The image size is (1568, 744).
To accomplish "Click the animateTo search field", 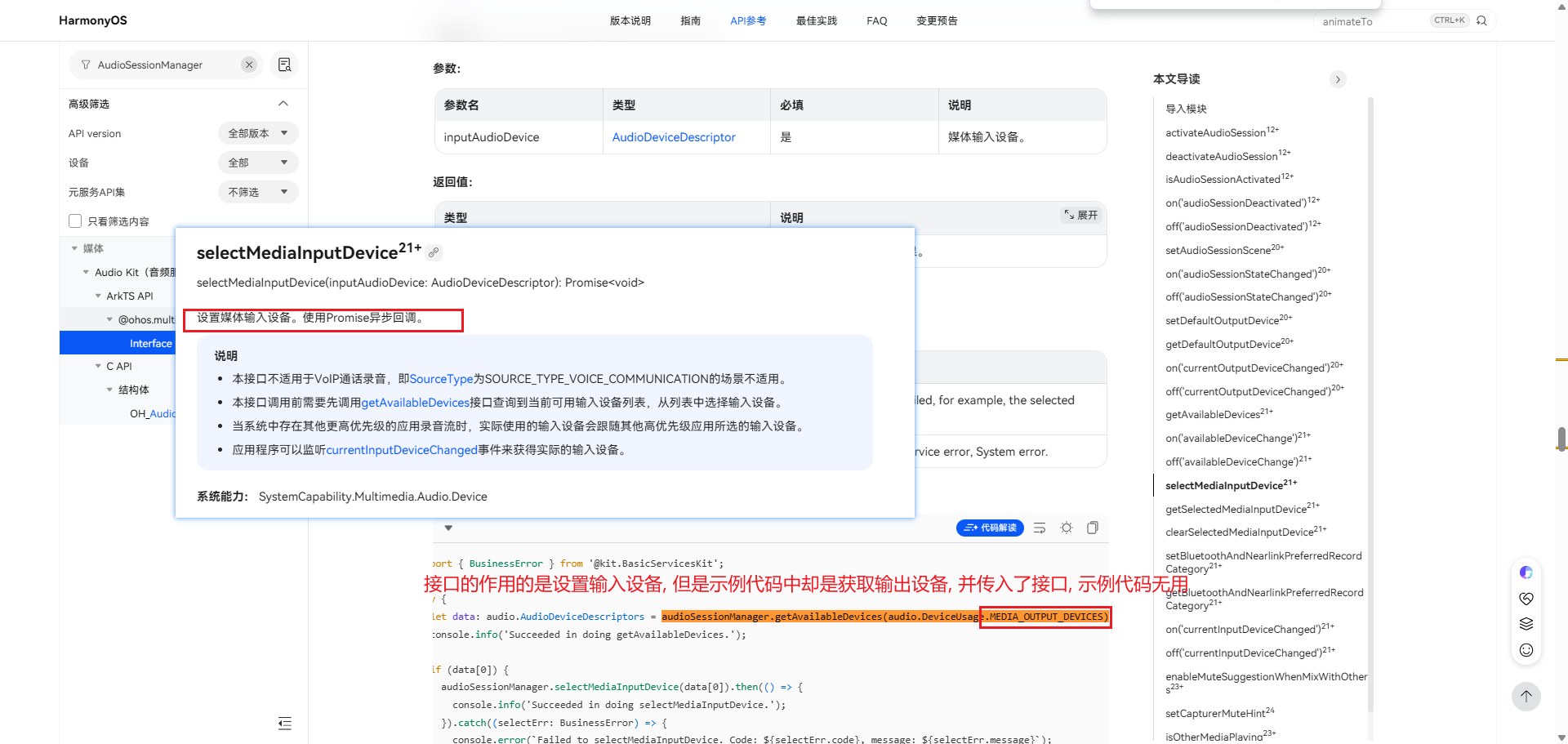I will [x=1372, y=21].
